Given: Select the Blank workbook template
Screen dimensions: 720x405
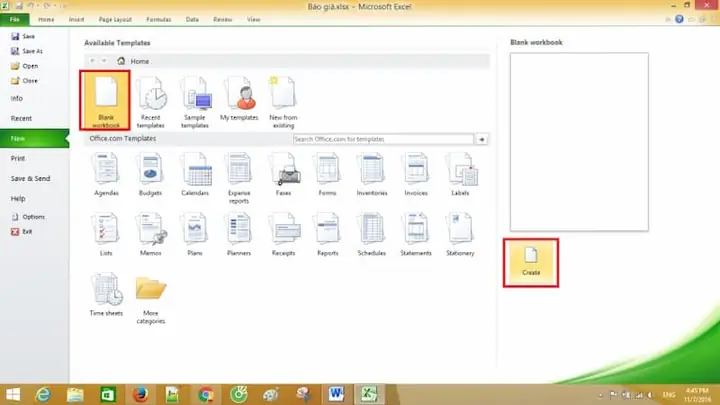Looking at the screenshot, I should [x=106, y=100].
